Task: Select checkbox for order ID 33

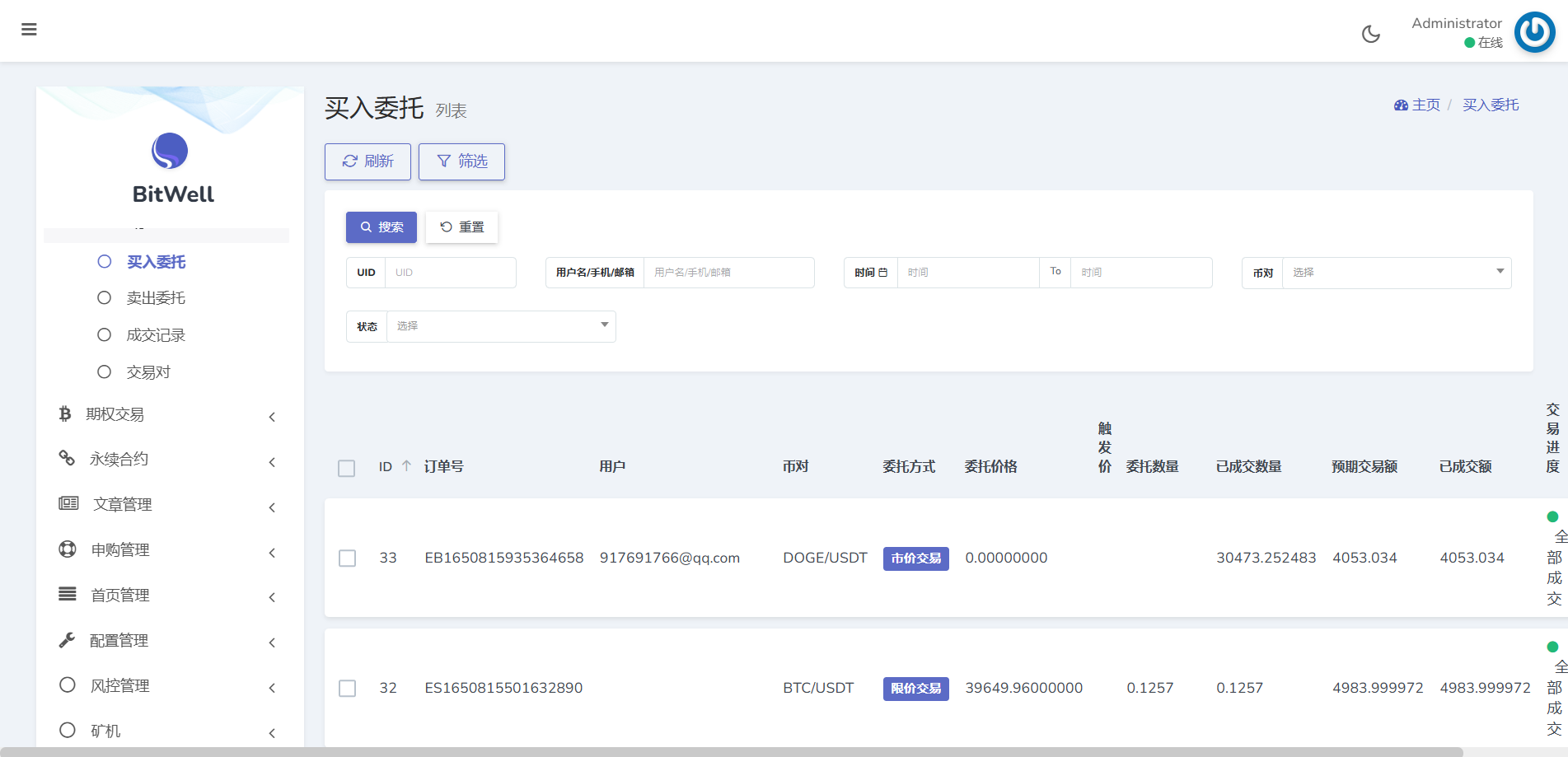Action: click(x=348, y=558)
